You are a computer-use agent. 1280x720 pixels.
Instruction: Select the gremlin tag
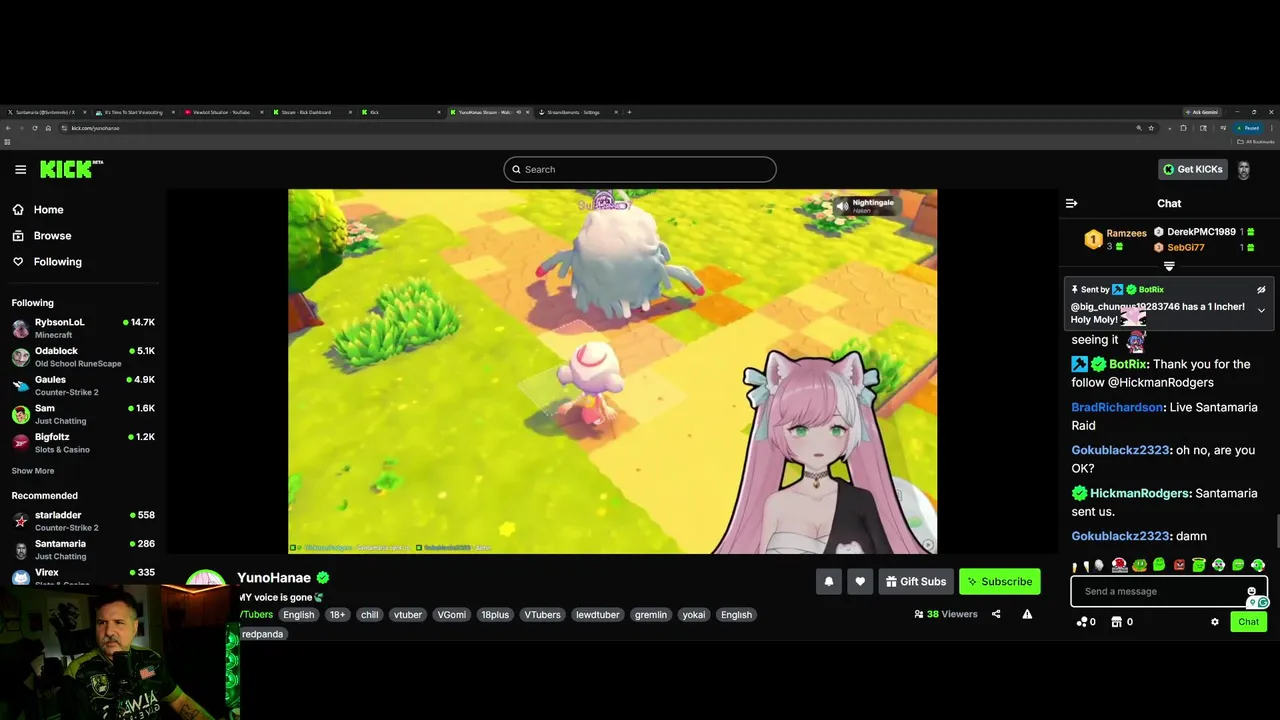pyautogui.click(x=650, y=615)
